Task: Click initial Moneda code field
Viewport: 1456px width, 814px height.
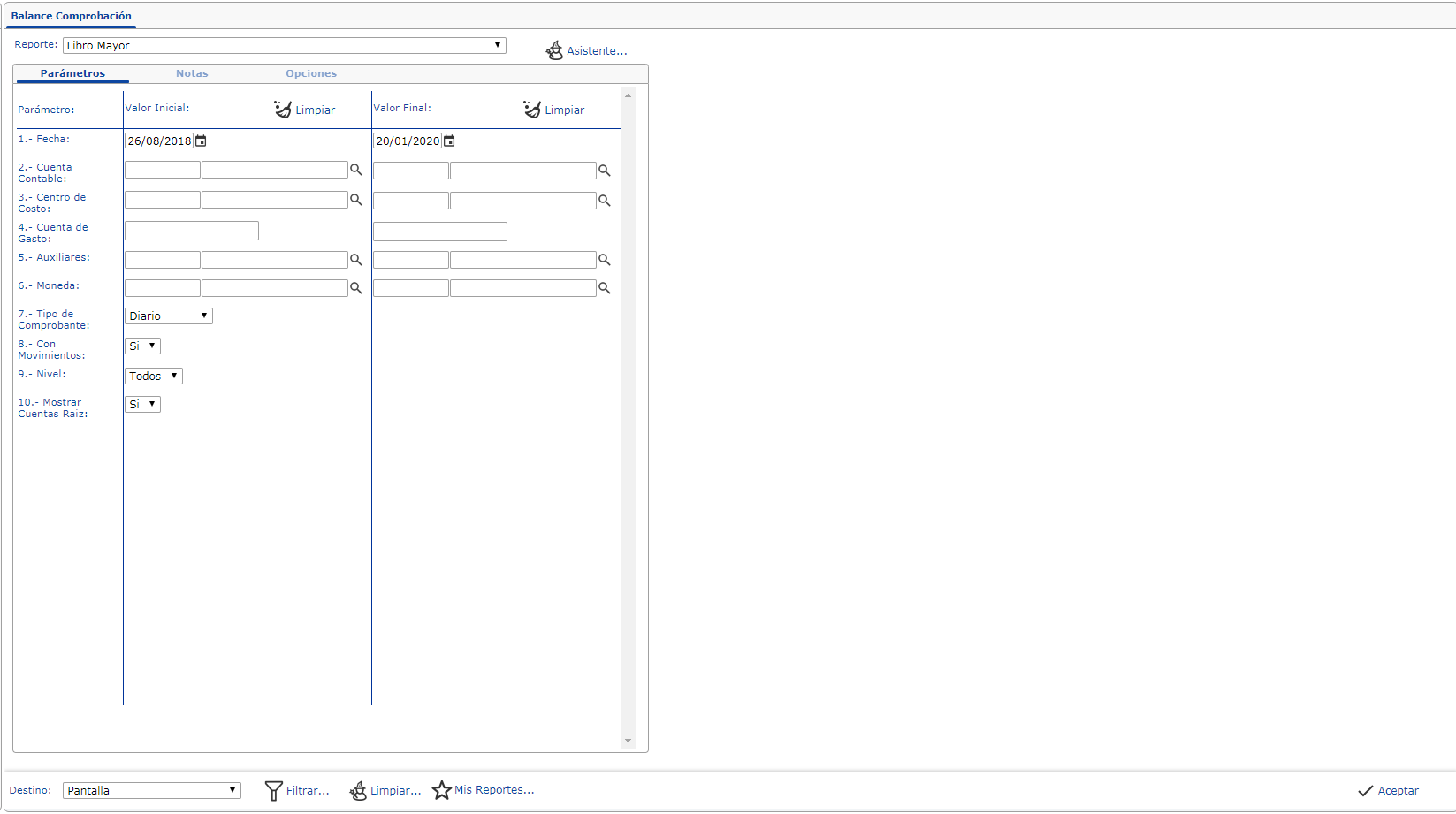Action: [x=163, y=288]
